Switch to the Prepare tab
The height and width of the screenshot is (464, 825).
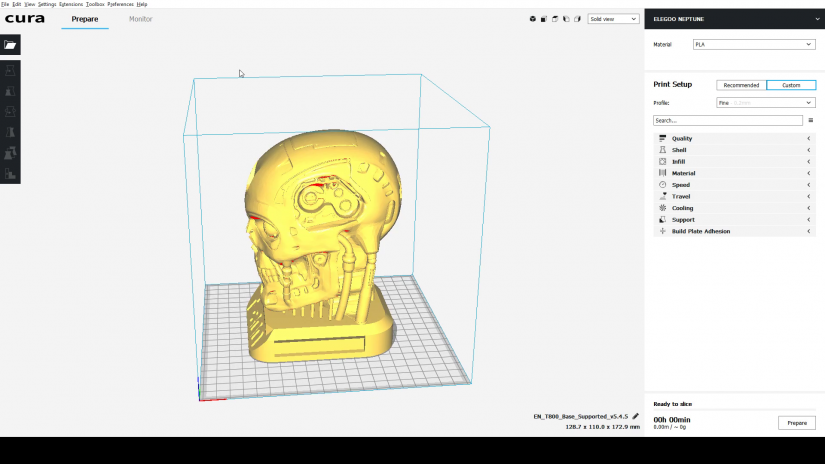click(x=85, y=19)
